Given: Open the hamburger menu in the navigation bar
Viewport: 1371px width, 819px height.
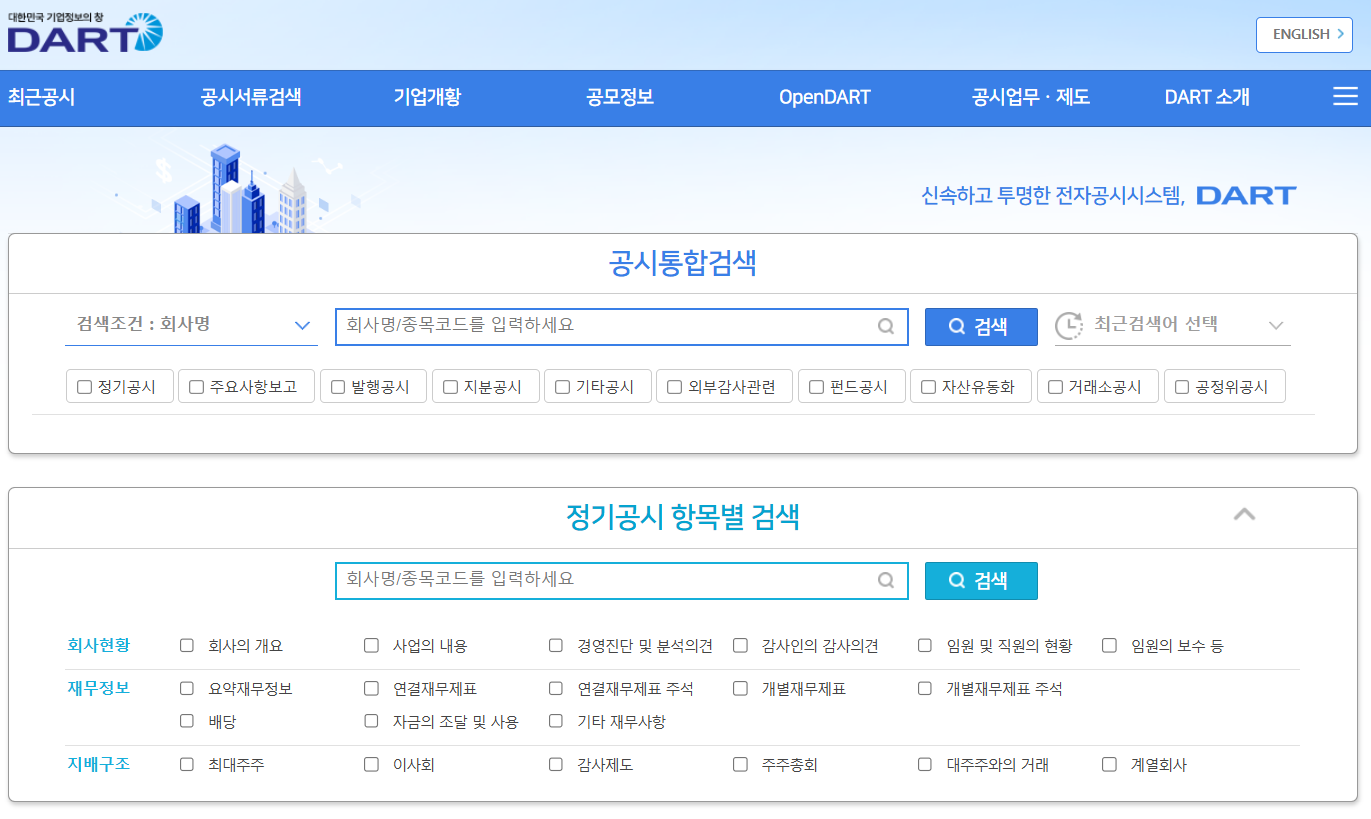Looking at the screenshot, I should pos(1345,97).
